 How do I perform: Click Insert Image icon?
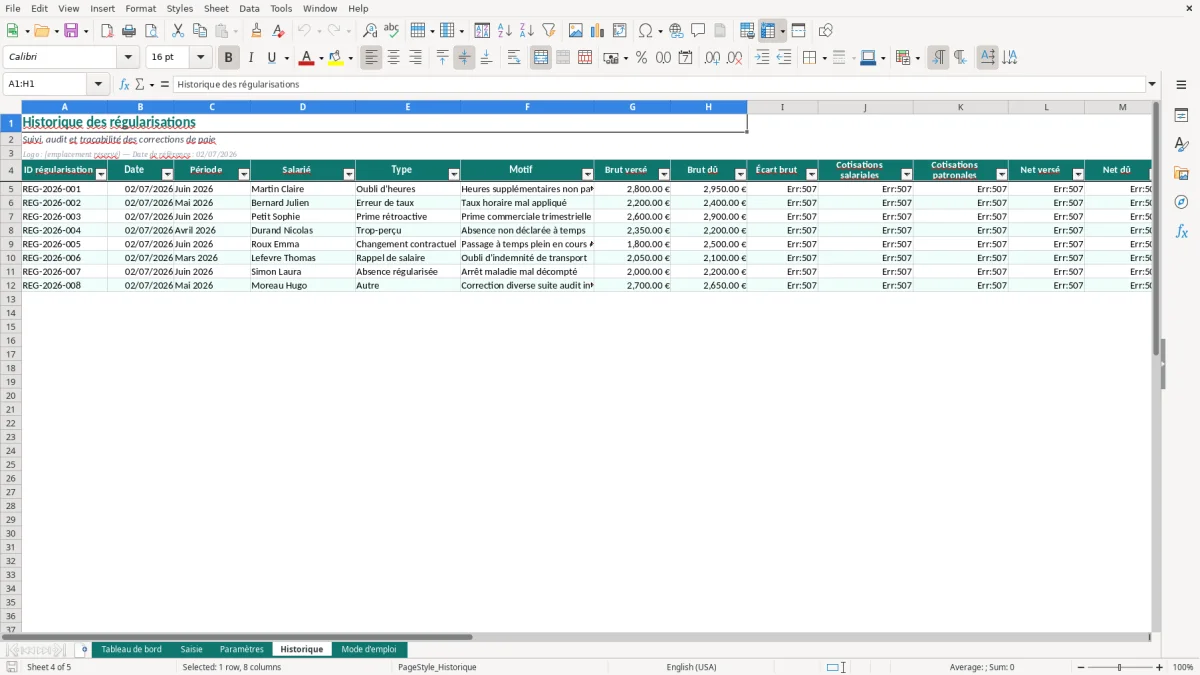click(576, 31)
